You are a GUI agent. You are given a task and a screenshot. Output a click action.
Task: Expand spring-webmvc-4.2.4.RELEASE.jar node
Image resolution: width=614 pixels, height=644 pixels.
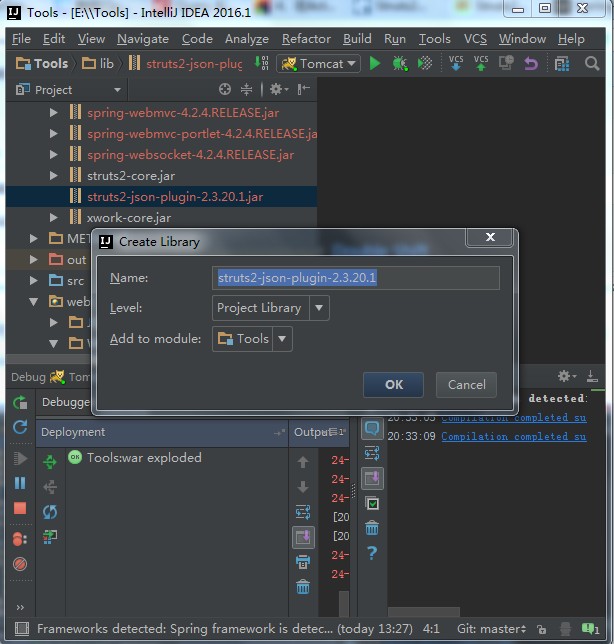53,113
